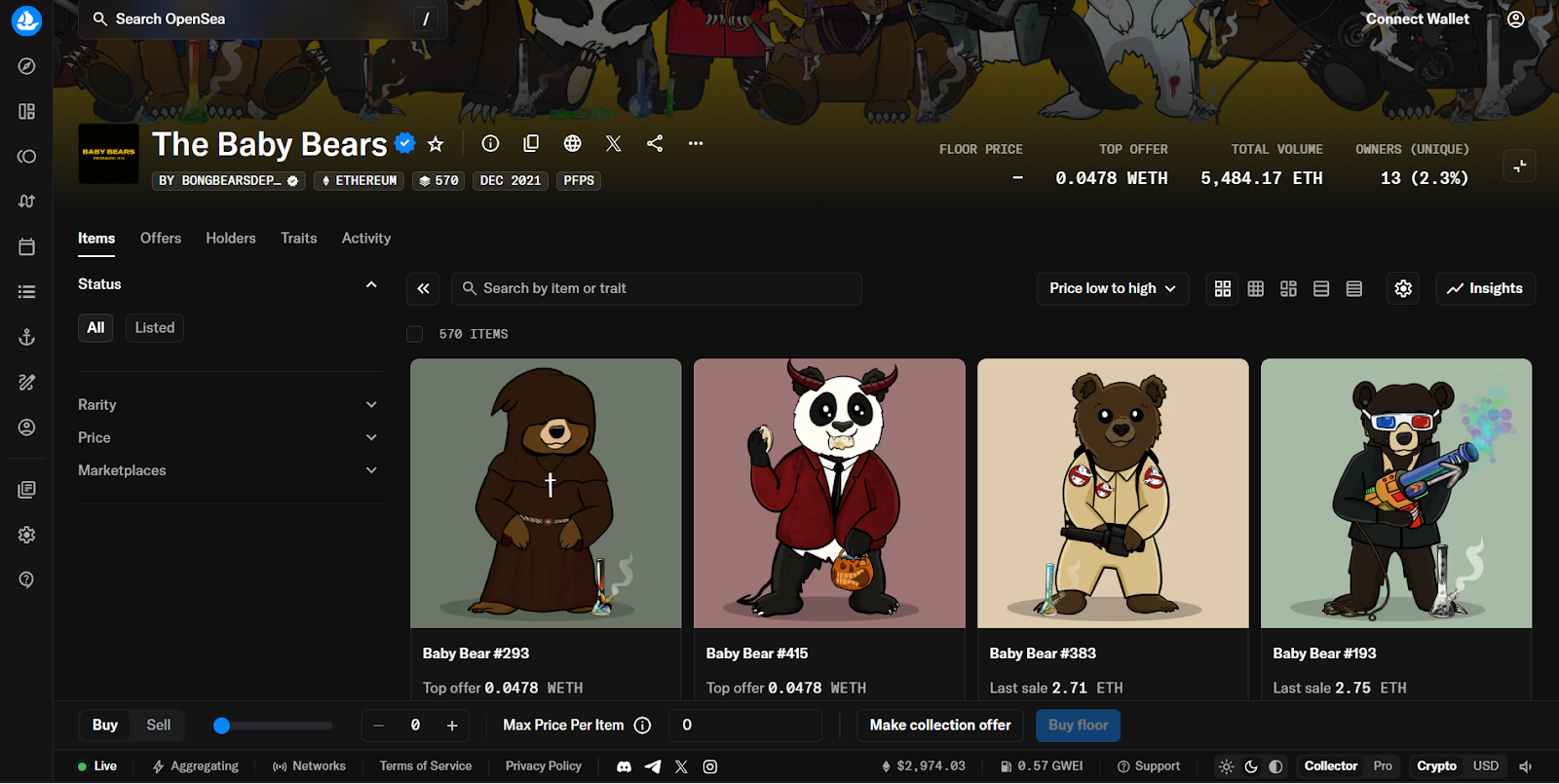Image resolution: width=1559 pixels, height=784 pixels.
Task: Open the Telegram link in footer
Action: pyautogui.click(x=653, y=766)
